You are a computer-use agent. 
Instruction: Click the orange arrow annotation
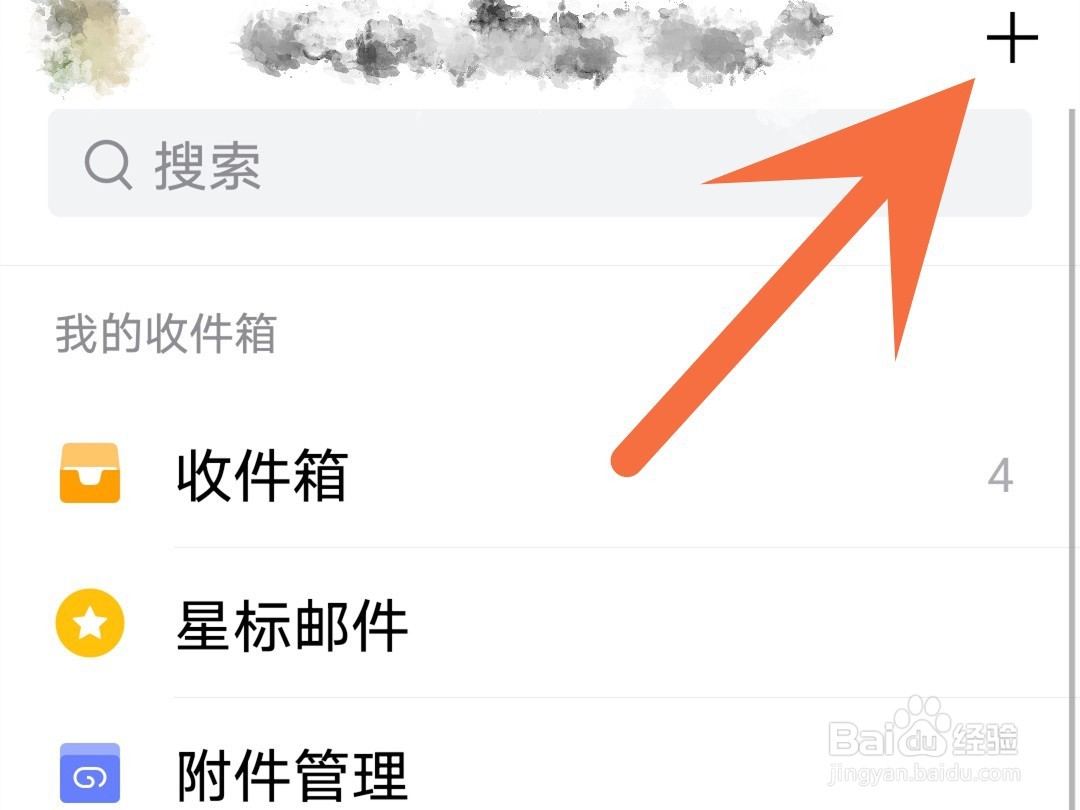792,278
